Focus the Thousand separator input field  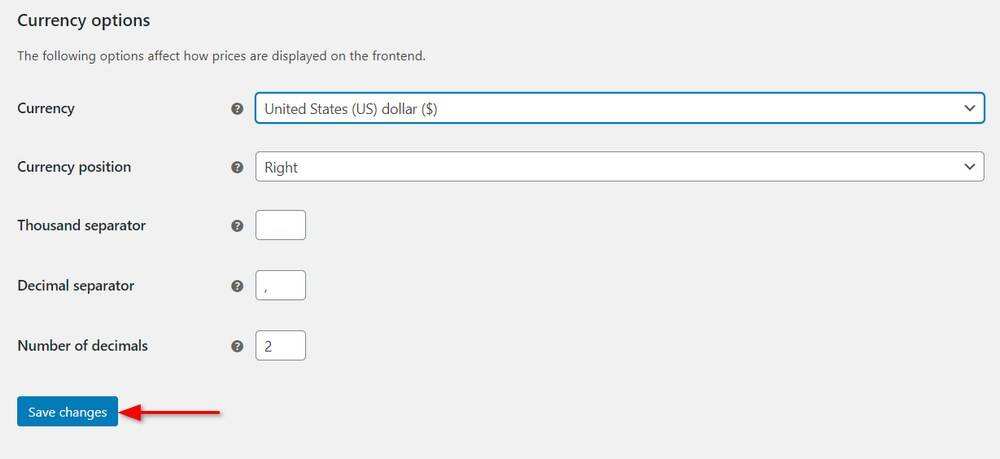click(280, 226)
